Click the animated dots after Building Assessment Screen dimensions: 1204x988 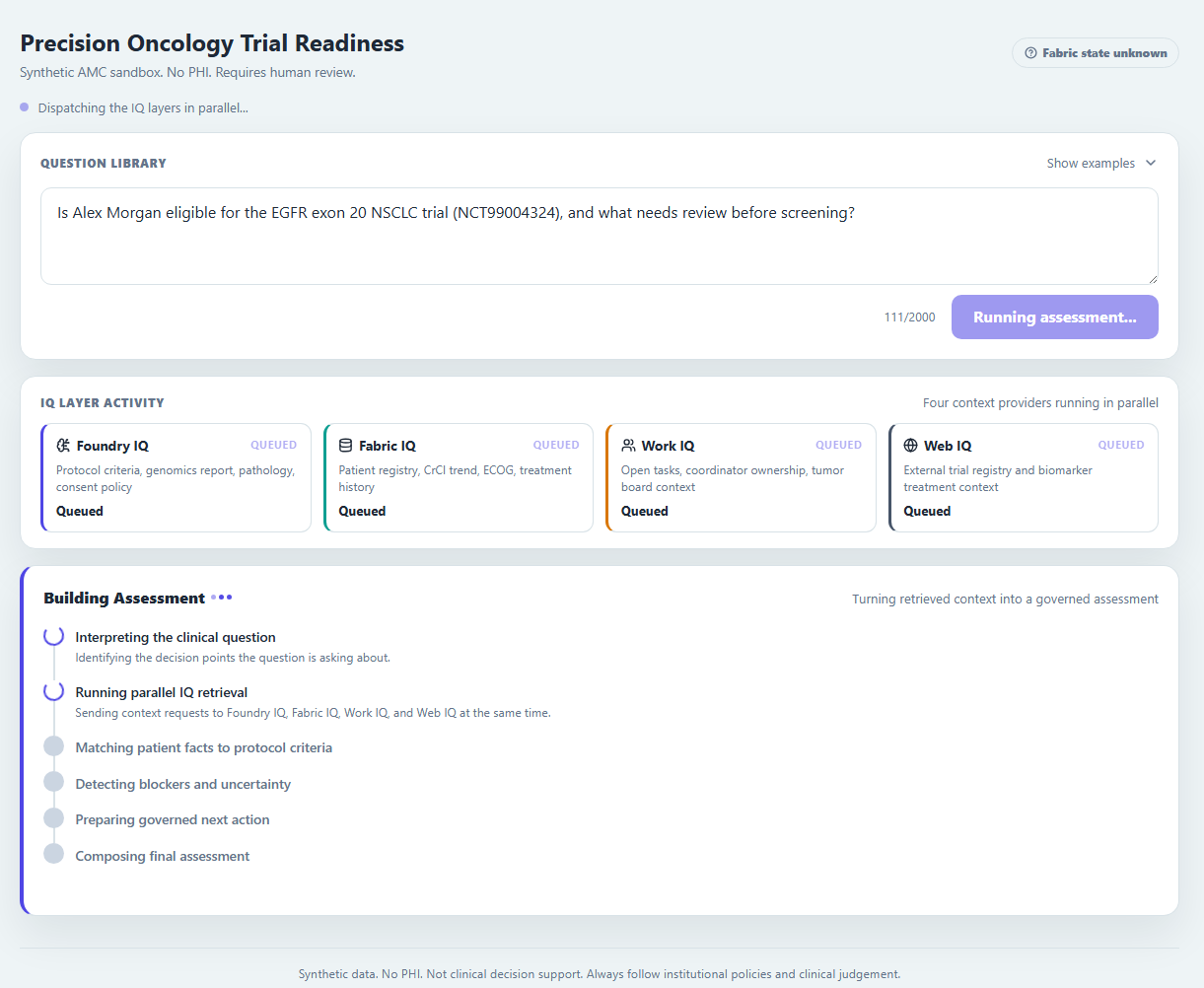(222, 598)
